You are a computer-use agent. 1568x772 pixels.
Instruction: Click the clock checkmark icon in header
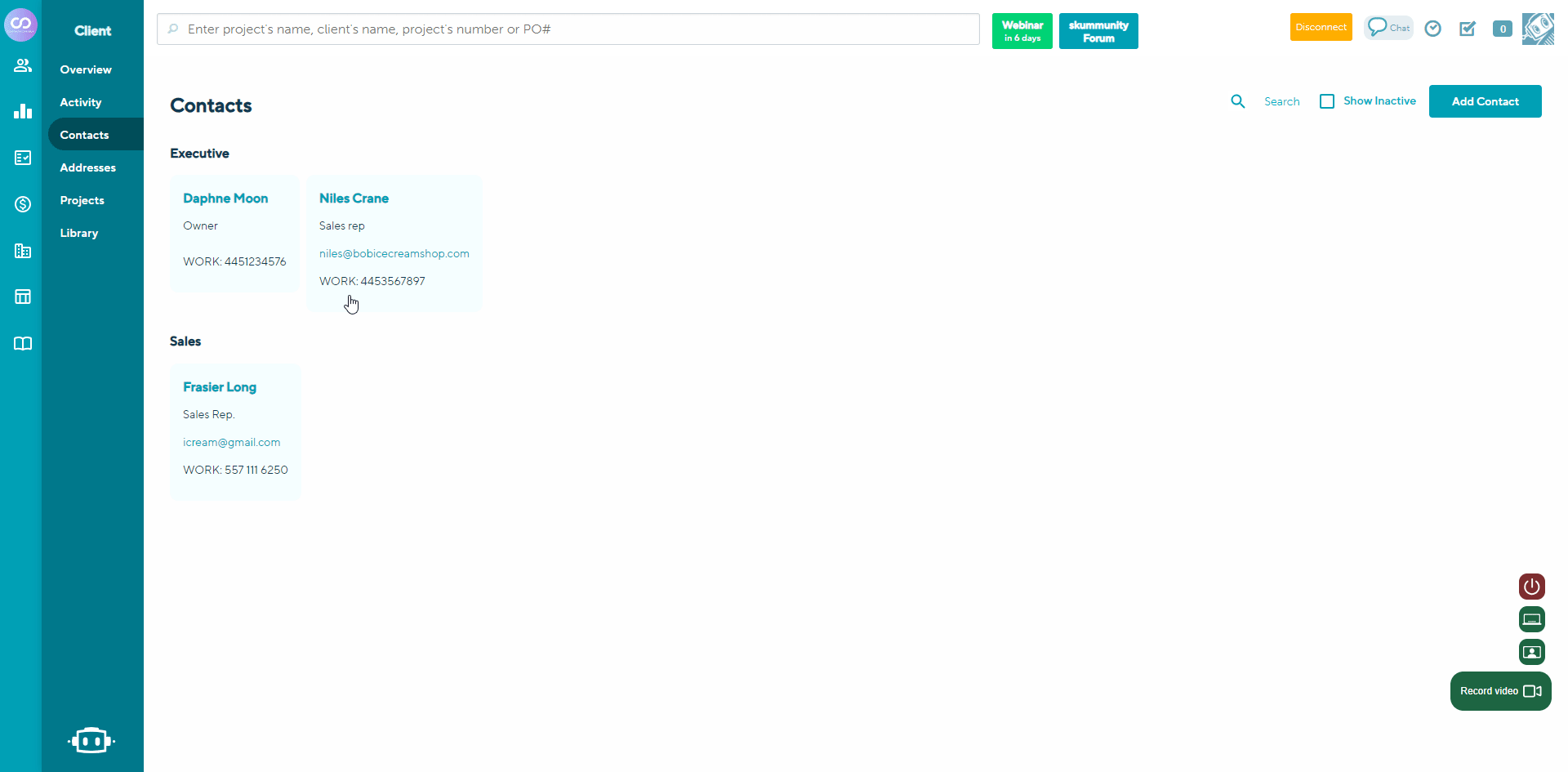1432,29
